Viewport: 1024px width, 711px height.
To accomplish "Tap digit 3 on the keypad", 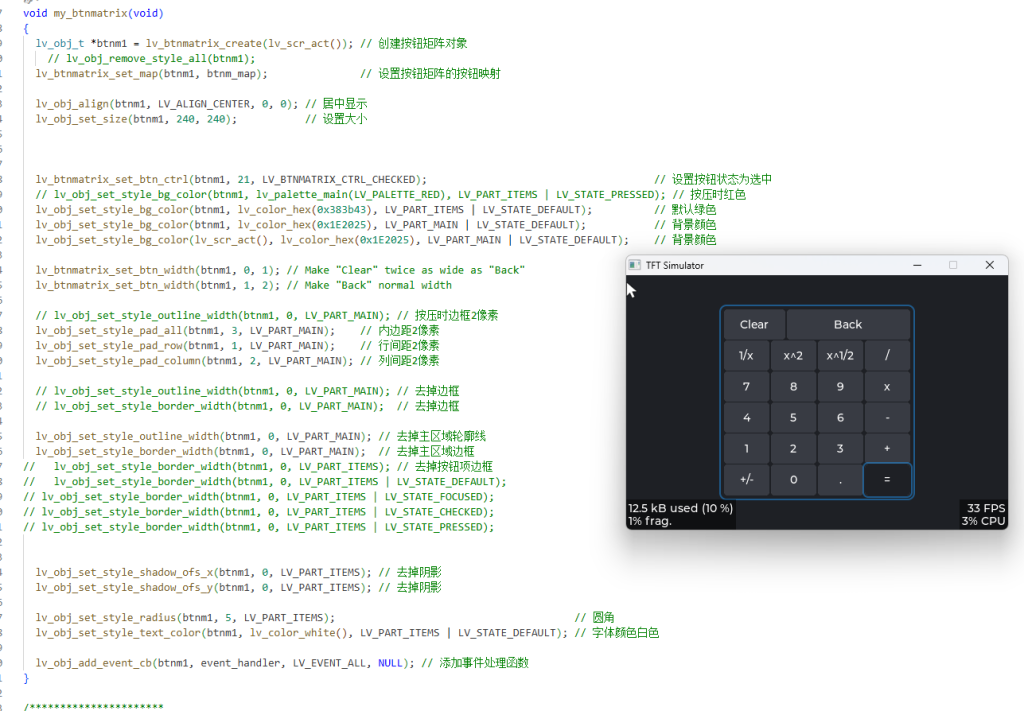I will [840, 448].
